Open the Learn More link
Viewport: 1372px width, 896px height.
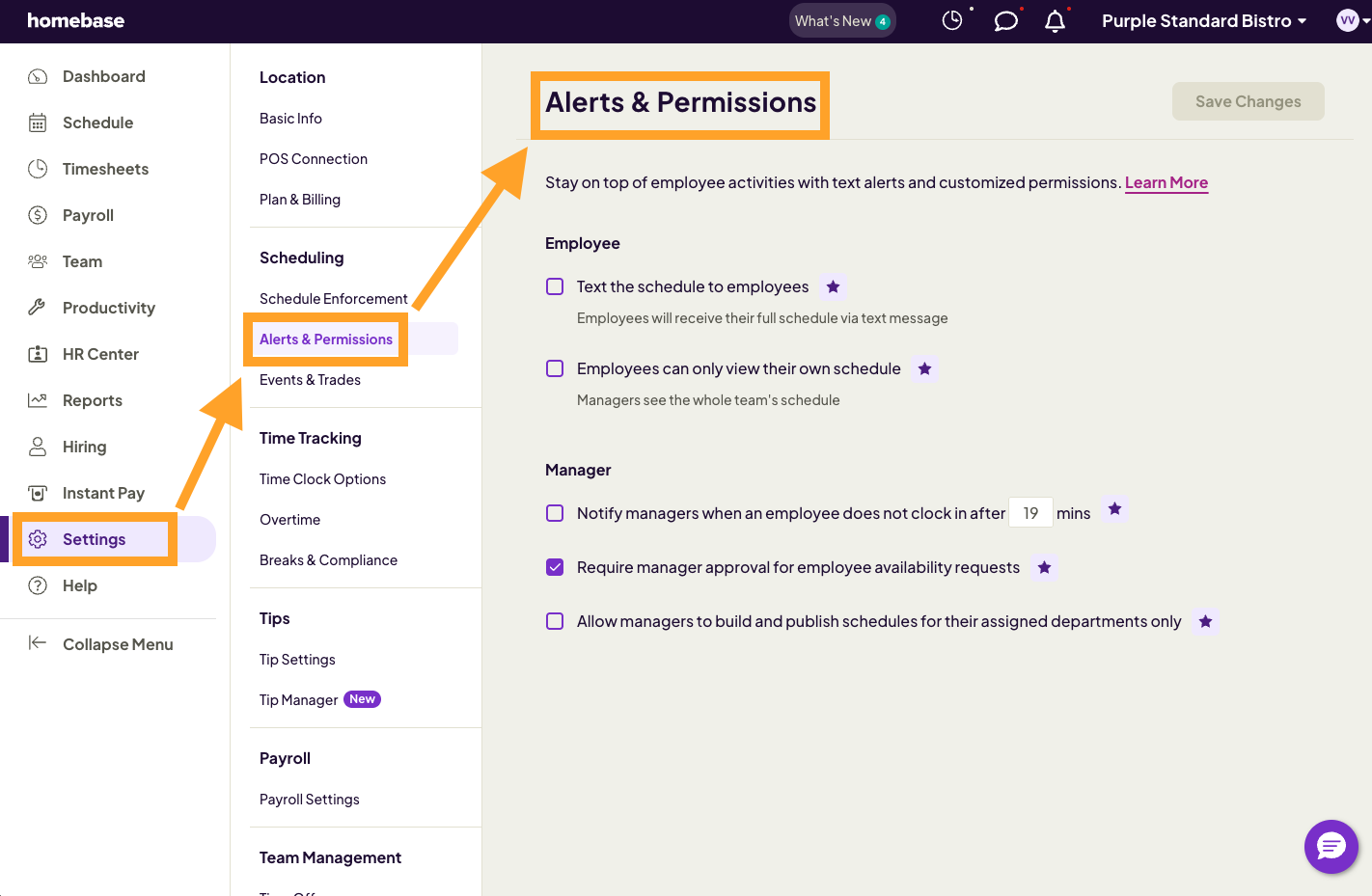pyautogui.click(x=1166, y=182)
